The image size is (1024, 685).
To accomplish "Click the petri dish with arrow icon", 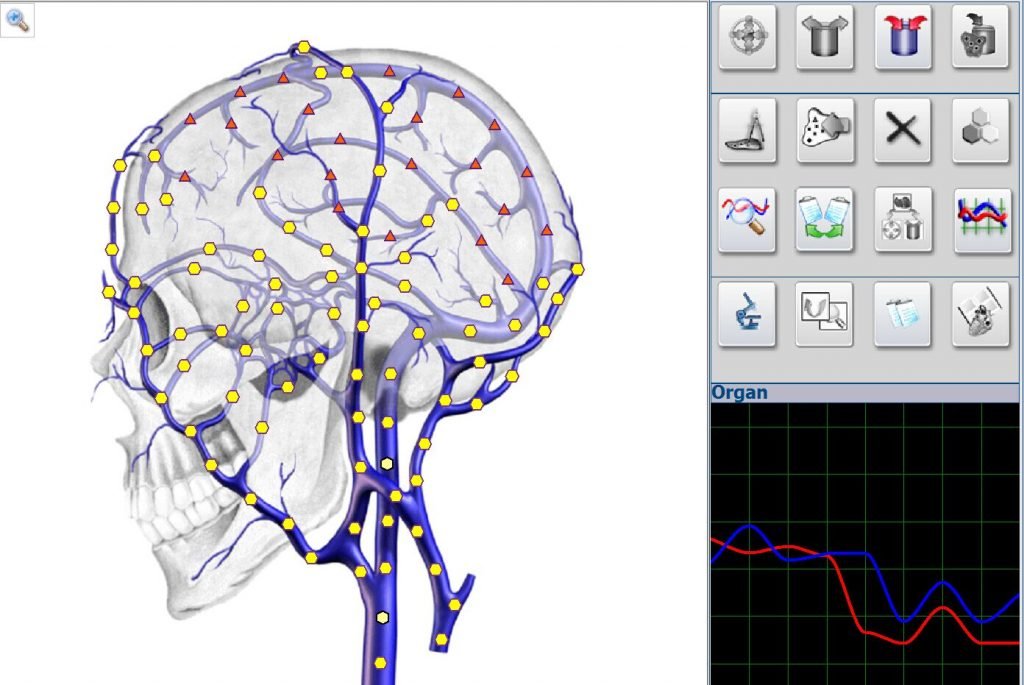I will 825,131.
